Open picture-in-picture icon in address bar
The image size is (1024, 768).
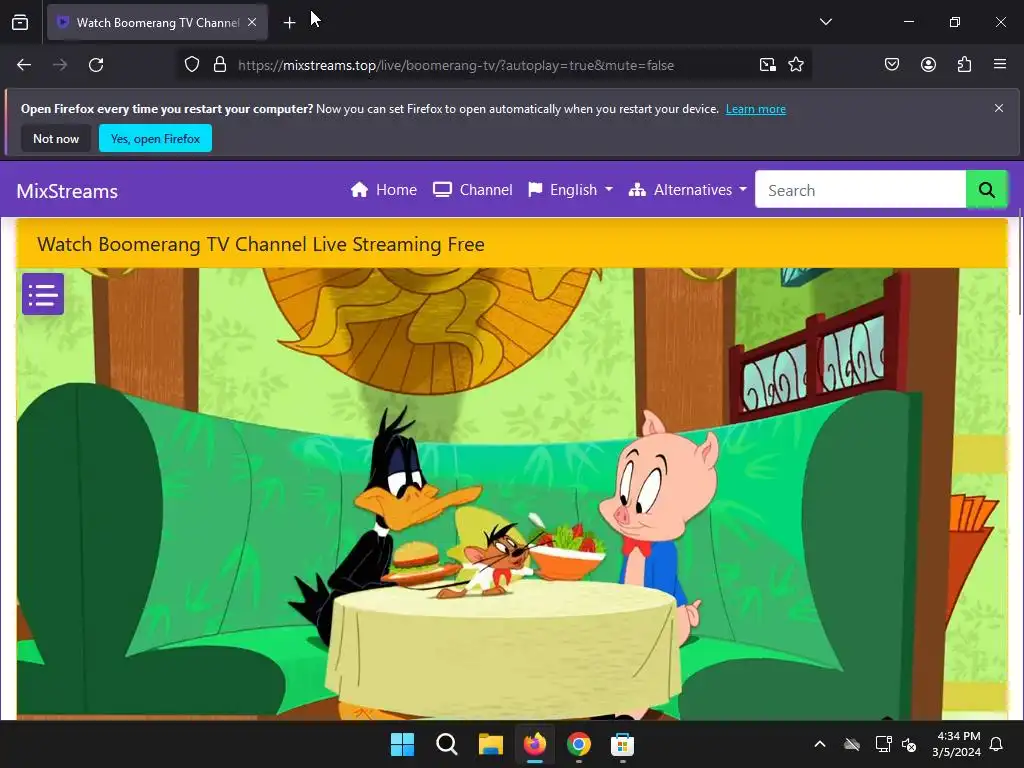tap(767, 65)
